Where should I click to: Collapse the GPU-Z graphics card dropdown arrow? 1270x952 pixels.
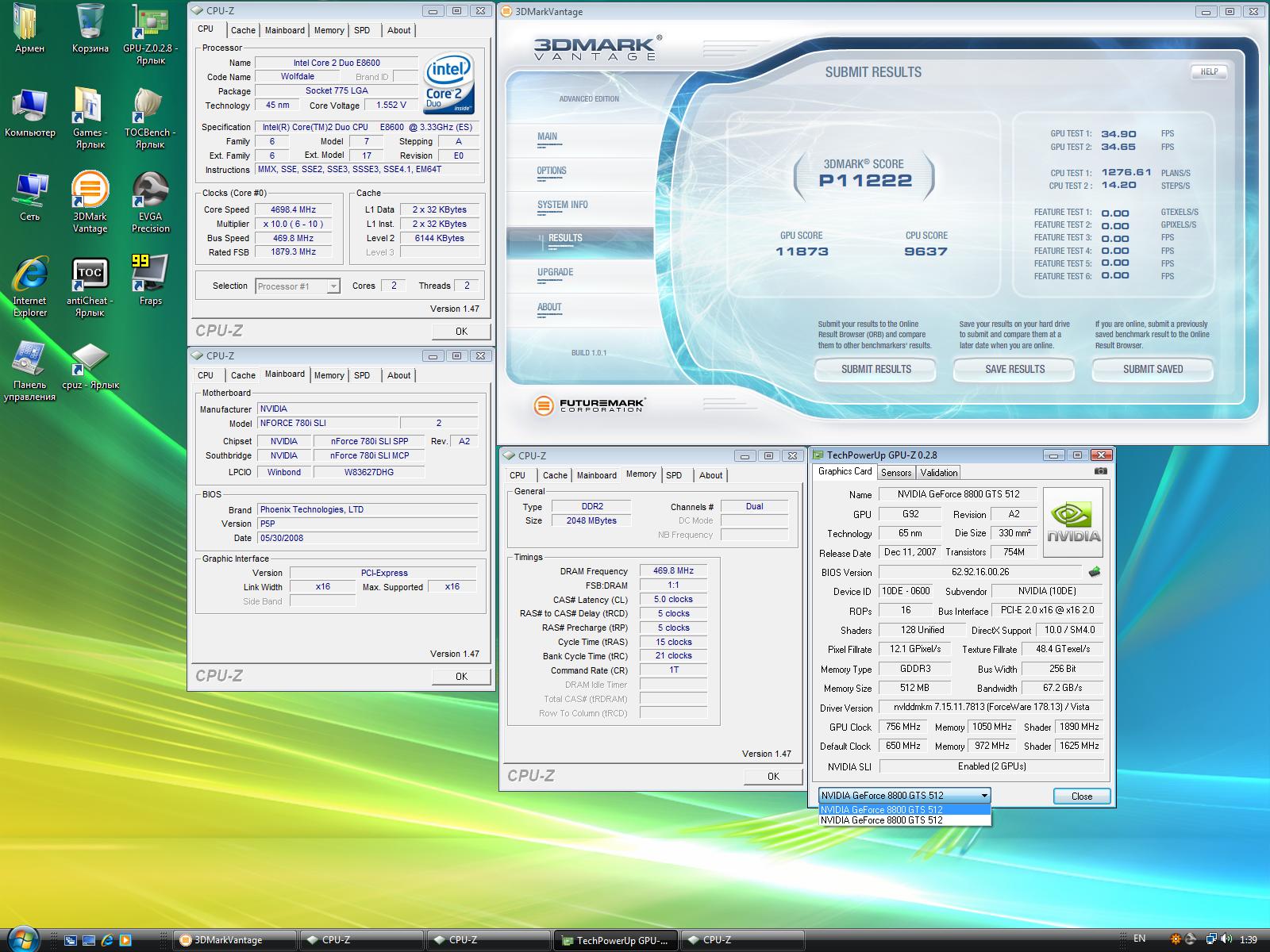coord(984,796)
